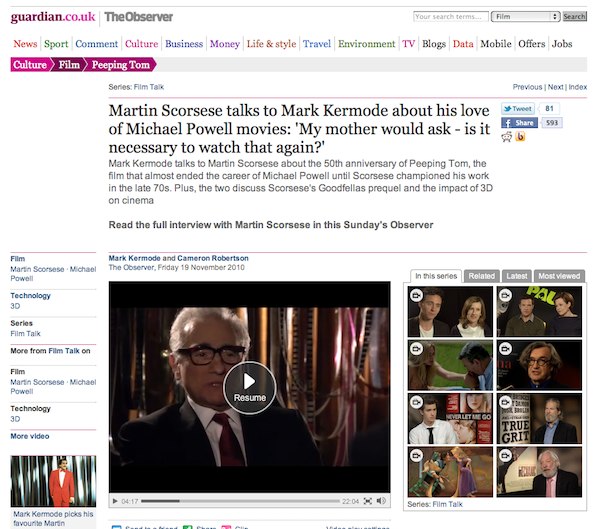Open the thumbnail of man in red suit
Image resolution: width=600 pixels, height=529 pixels.
[x=53, y=481]
